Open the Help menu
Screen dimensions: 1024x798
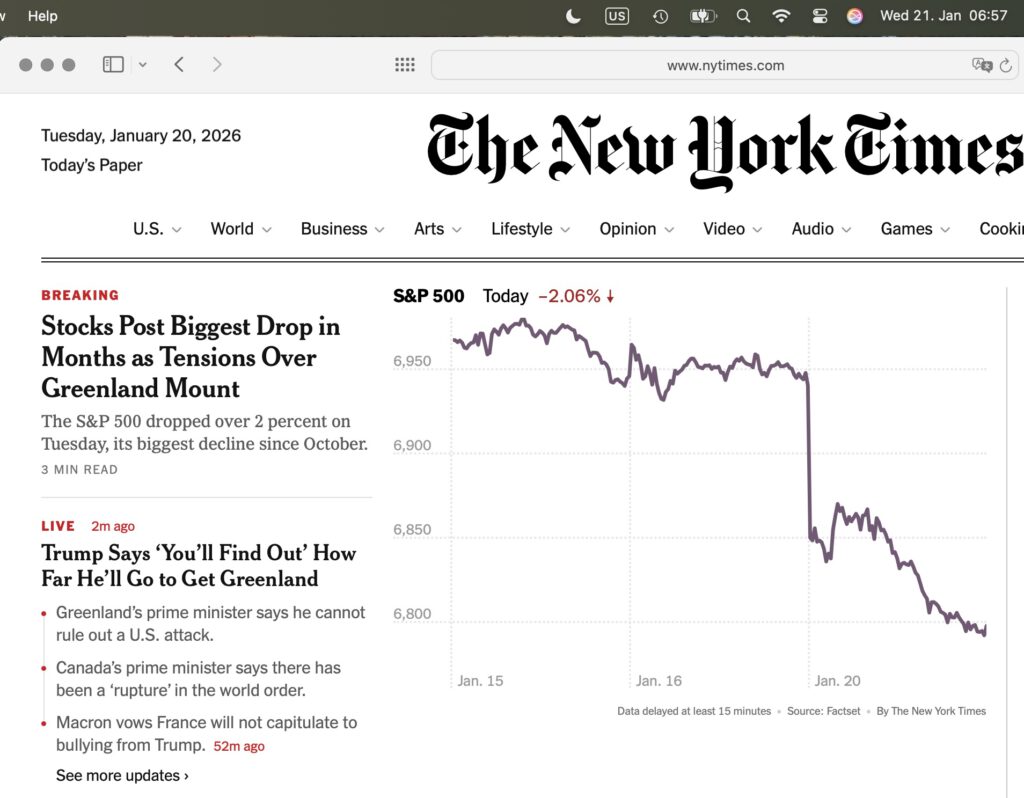point(43,16)
